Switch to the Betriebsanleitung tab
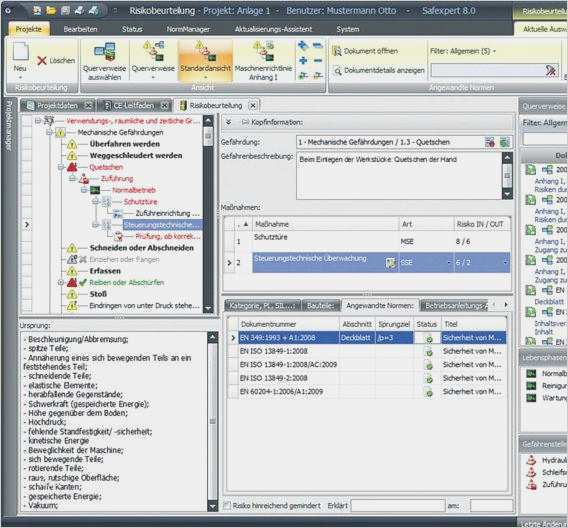 pyautogui.click(x=455, y=306)
